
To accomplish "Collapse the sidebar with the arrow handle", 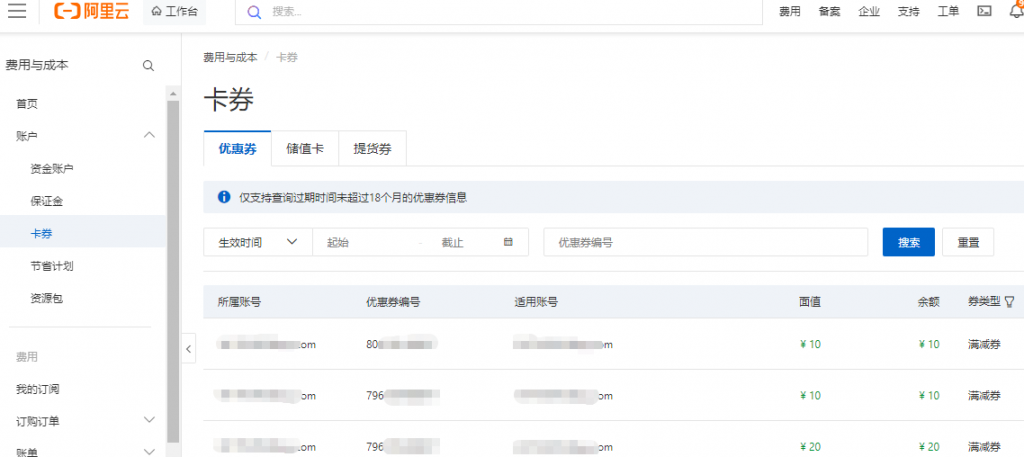I will 189,348.
